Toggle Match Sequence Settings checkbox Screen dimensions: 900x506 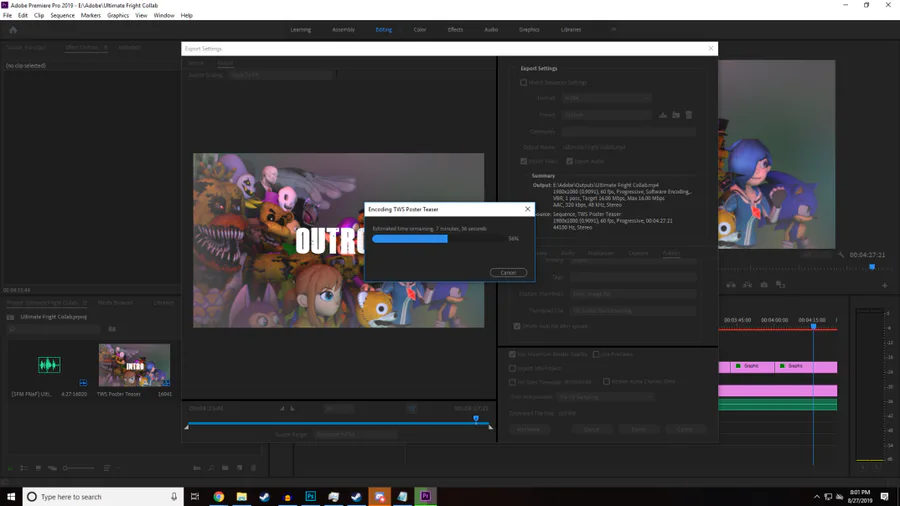tap(523, 83)
